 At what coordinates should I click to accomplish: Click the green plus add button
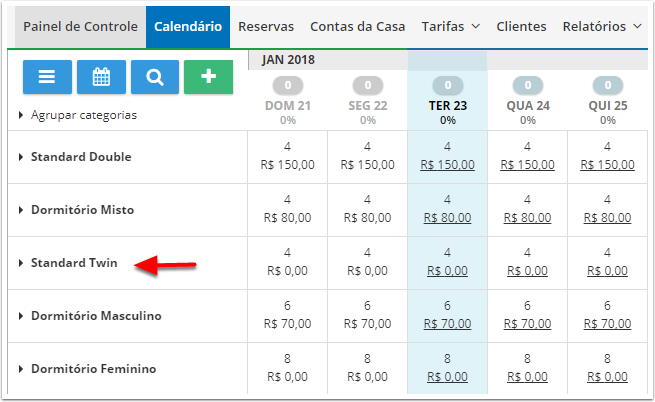[x=208, y=77]
